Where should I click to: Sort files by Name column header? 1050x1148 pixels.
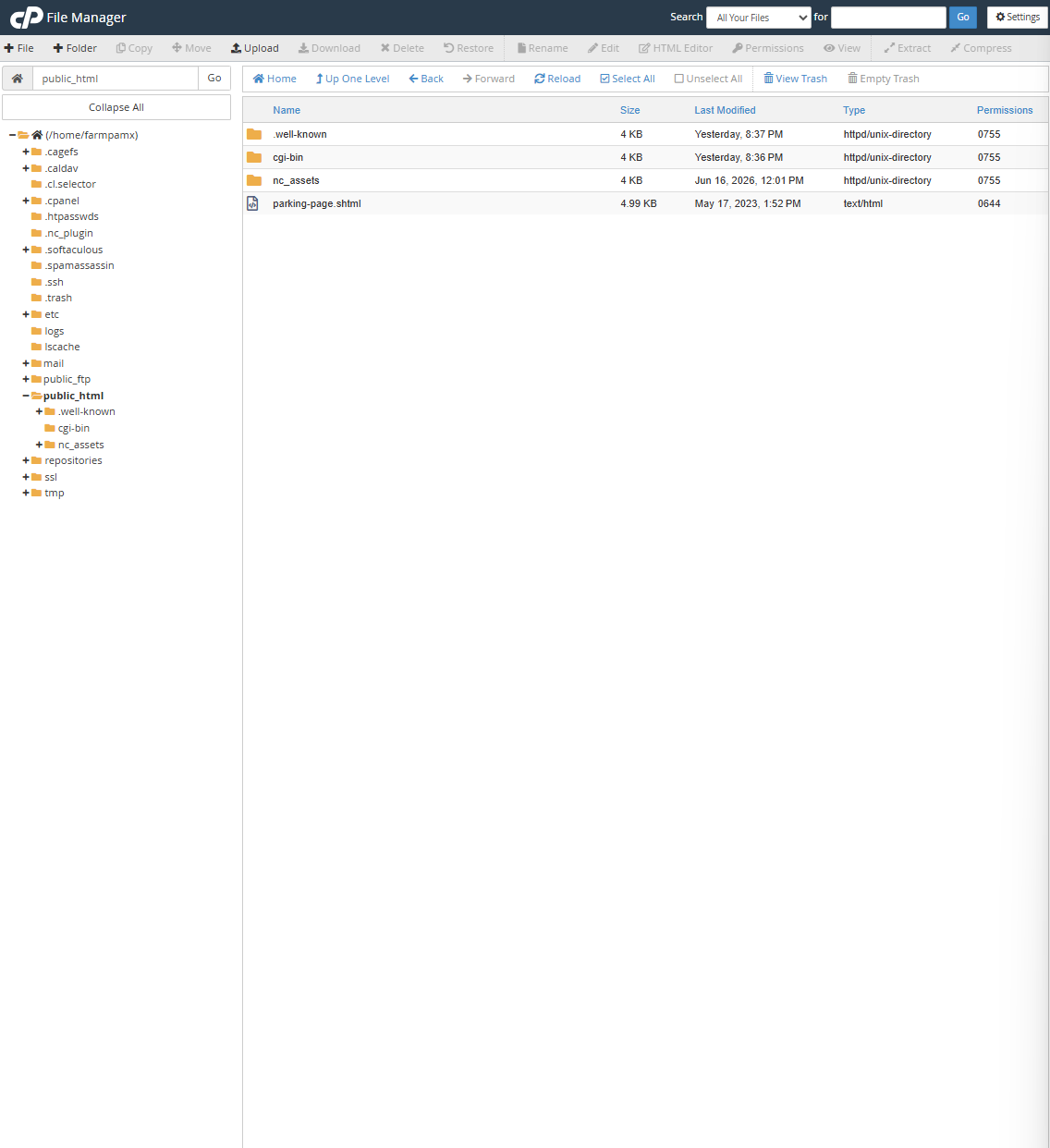click(x=287, y=110)
